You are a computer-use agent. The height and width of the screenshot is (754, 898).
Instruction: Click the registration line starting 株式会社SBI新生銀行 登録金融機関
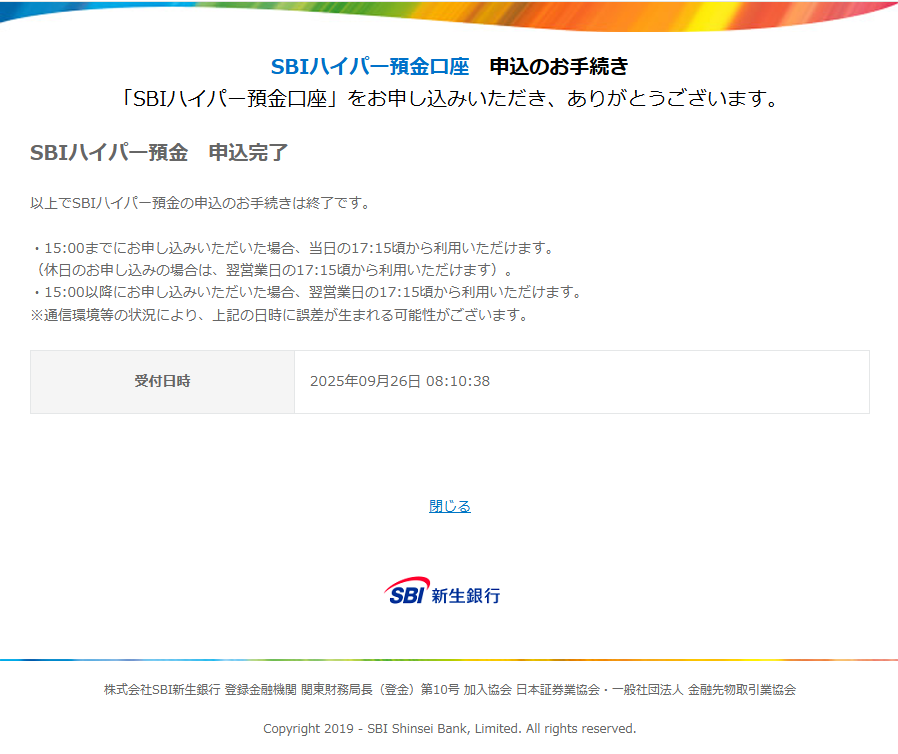click(x=450, y=690)
